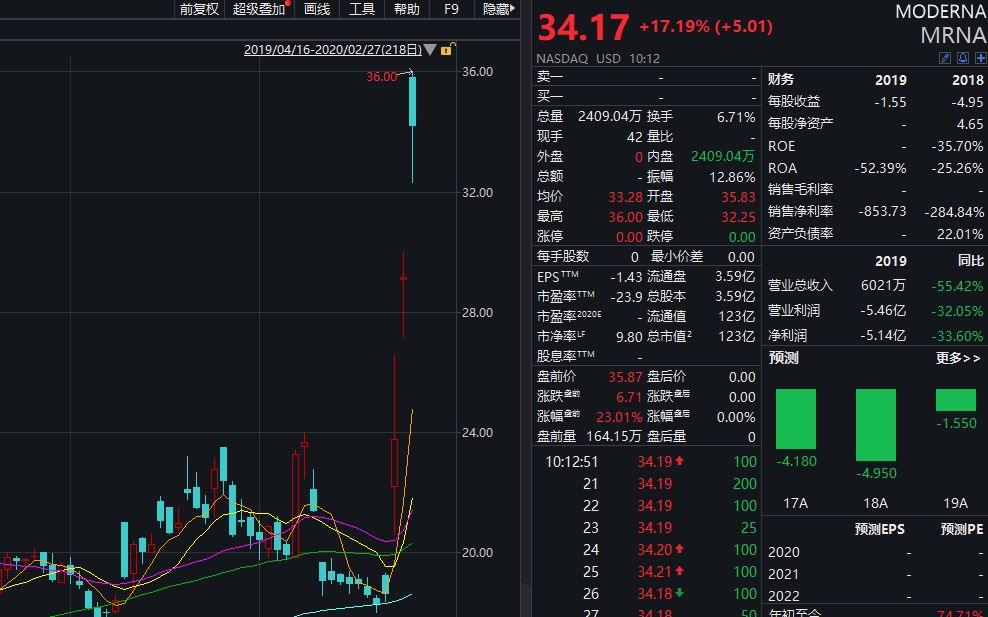
Task: Click the 预测PE column header
Action: point(962,529)
